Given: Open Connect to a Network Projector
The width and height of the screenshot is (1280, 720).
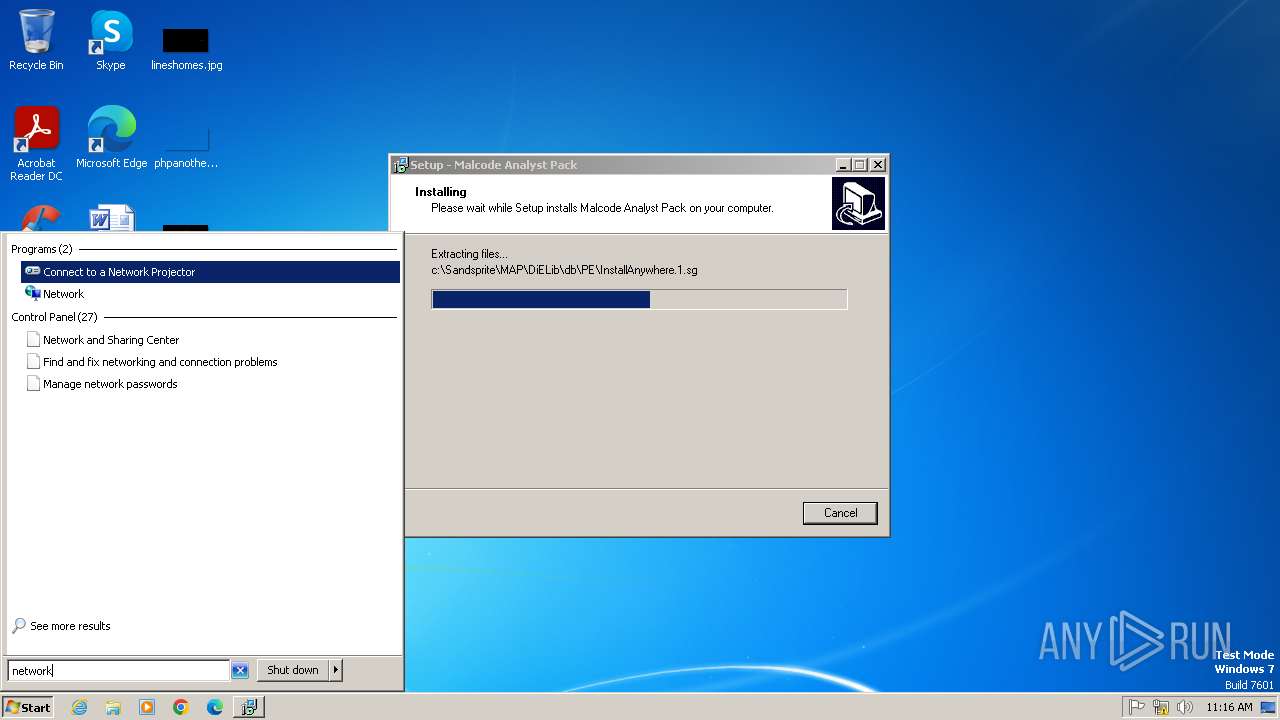Looking at the screenshot, I should pyautogui.click(x=210, y=272).
